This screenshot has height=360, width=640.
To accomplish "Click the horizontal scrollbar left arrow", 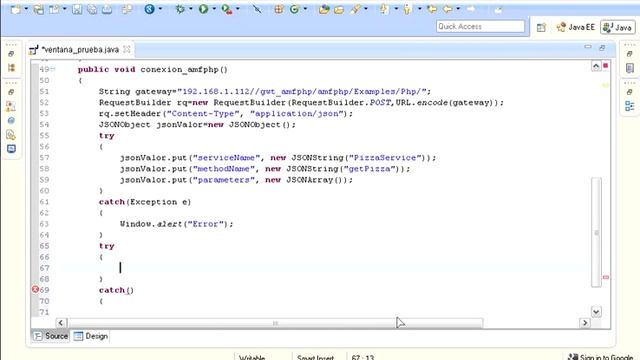I will pos(61,323).
